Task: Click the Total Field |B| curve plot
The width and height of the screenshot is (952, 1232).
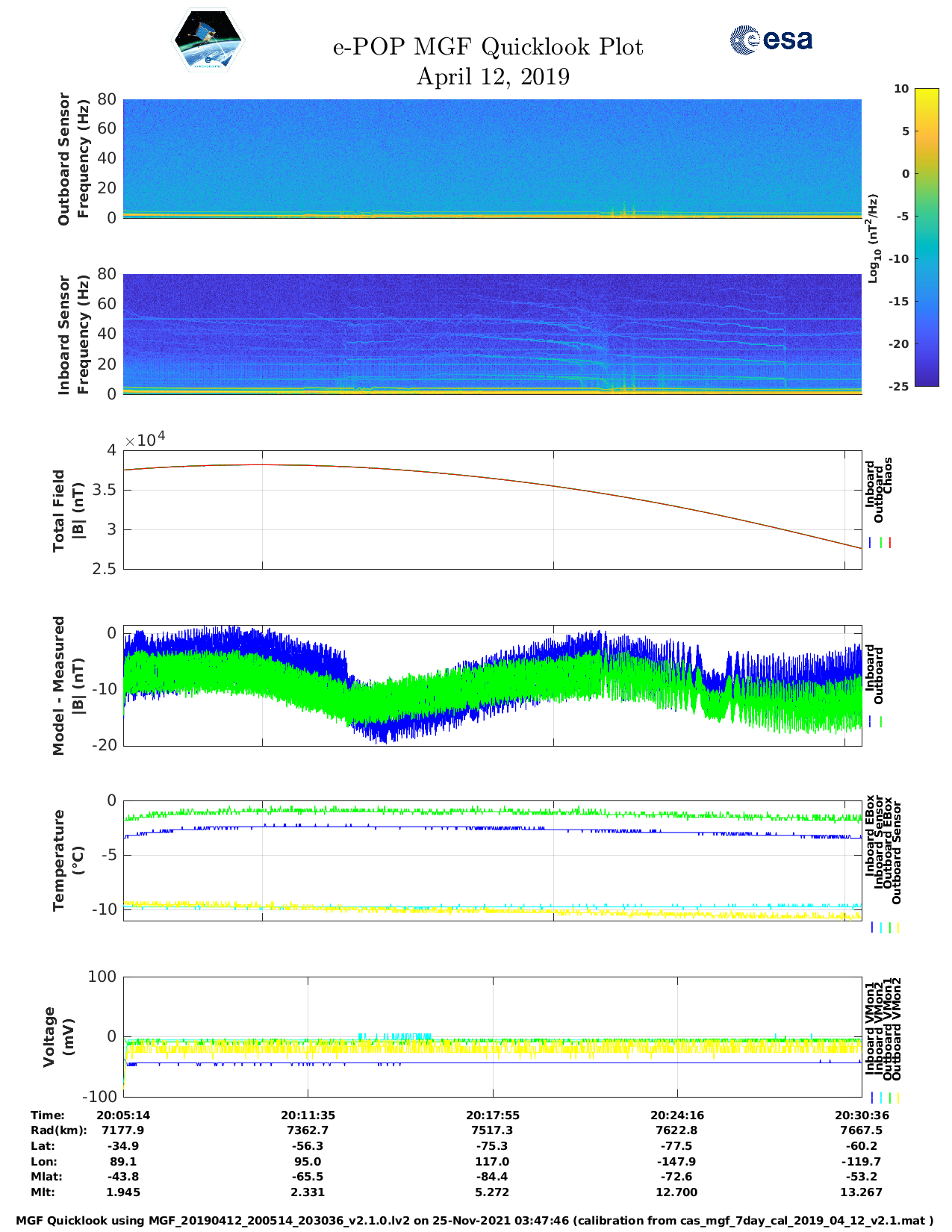Action: click(492, 509)
